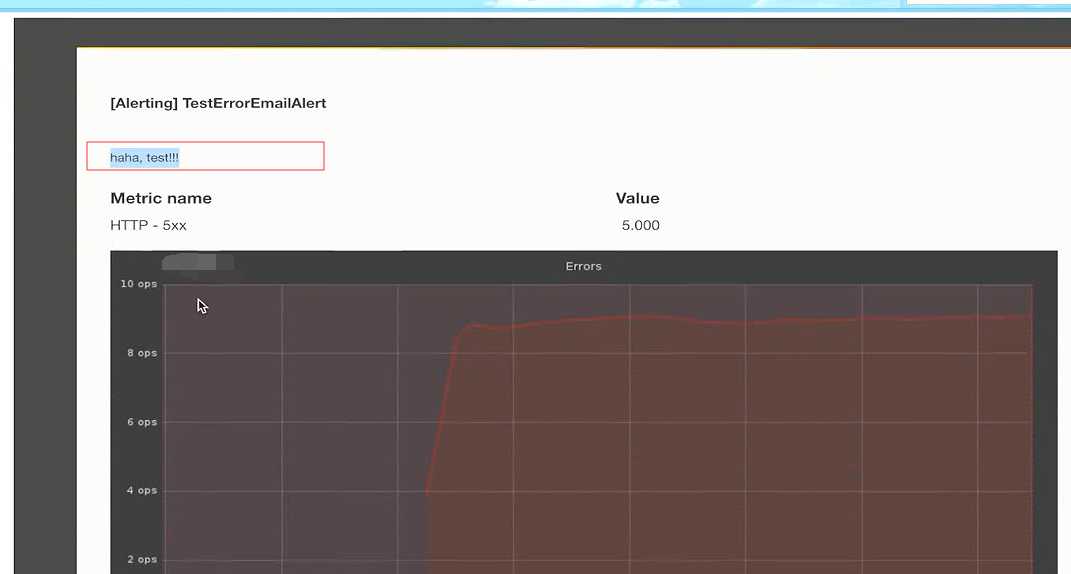Click the 'Metric name' column header
Image resolution: width=1071 pixels, height=574 pixels.
tap(161, 198)
